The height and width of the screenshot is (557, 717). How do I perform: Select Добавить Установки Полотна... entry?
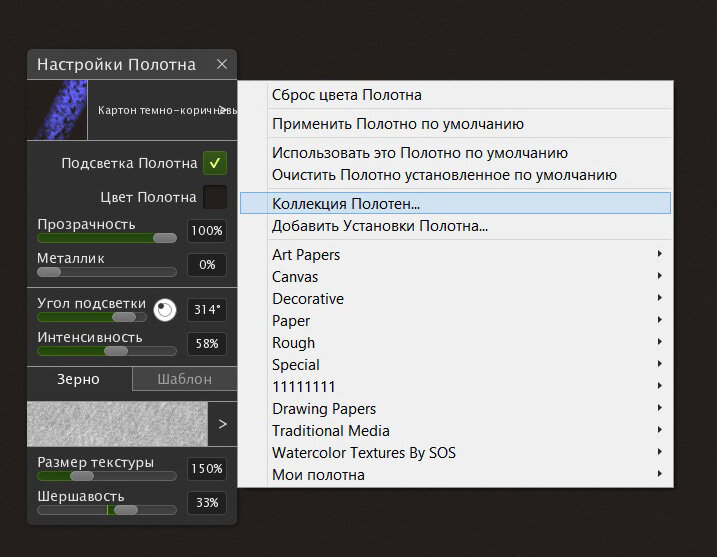point(455,226)
